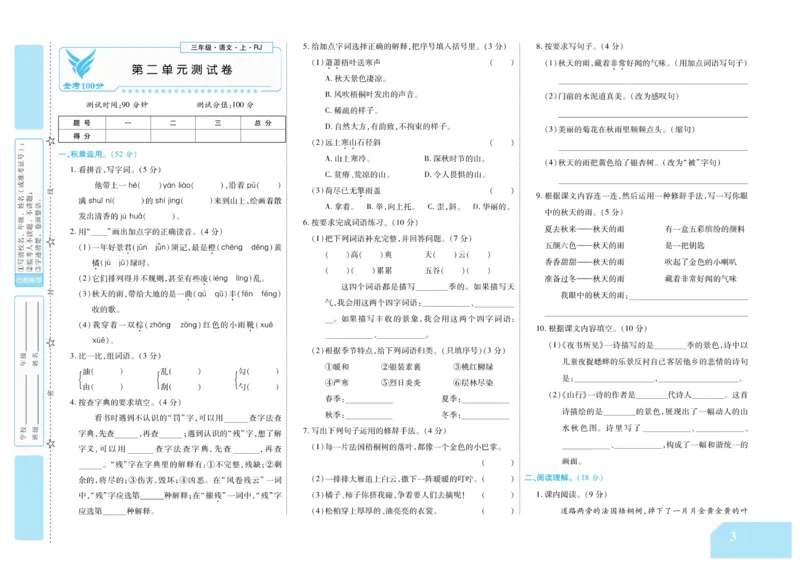Click the 满分100分 badge icon
The image size is (800, 583).
[83, 85]
